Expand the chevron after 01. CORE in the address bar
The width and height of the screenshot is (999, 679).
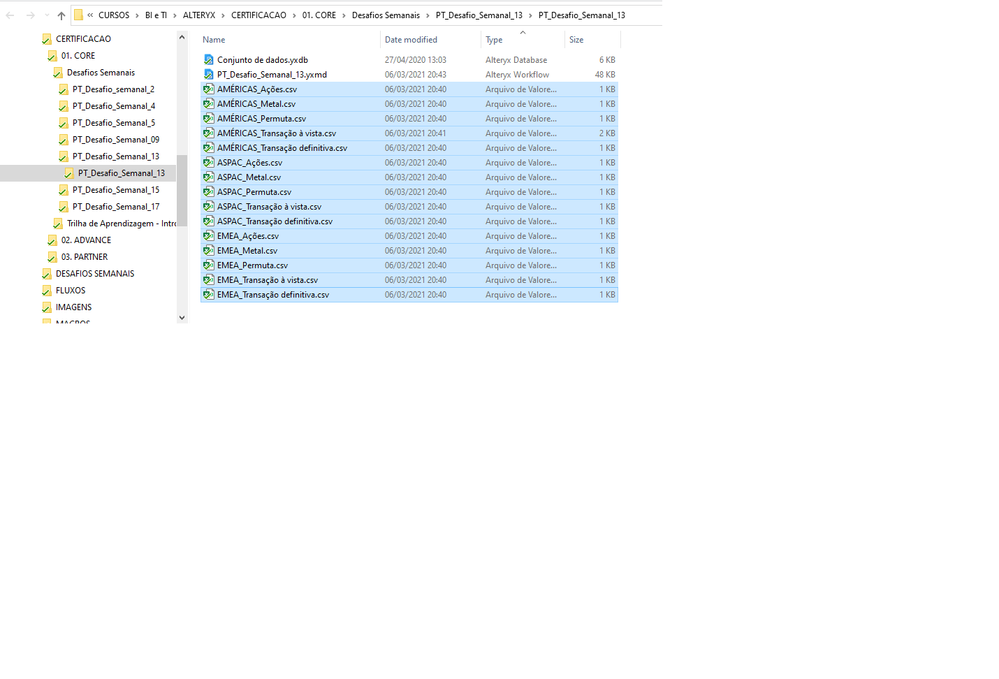(x=343, y=15)
